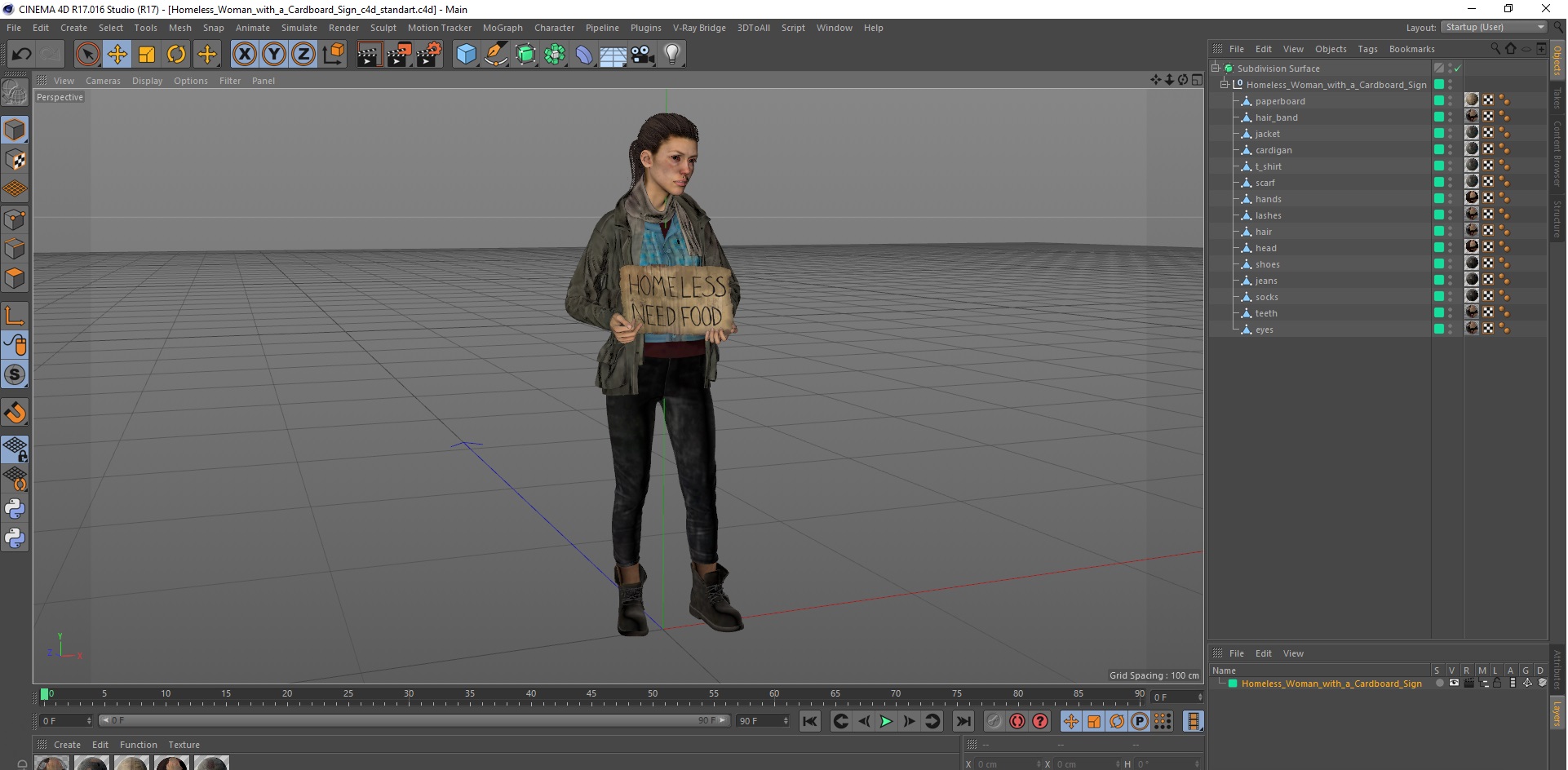Toggle visibility dots of jacket object

click(x=1450, y=133)
